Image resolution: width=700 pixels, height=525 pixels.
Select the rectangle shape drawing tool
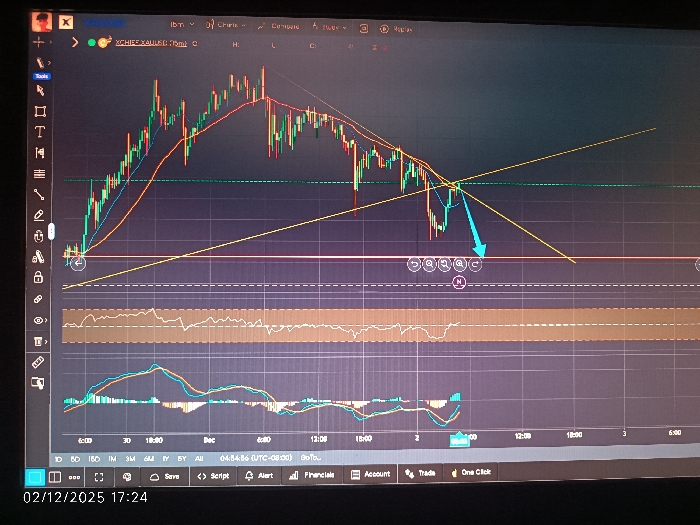coord(40,111)
